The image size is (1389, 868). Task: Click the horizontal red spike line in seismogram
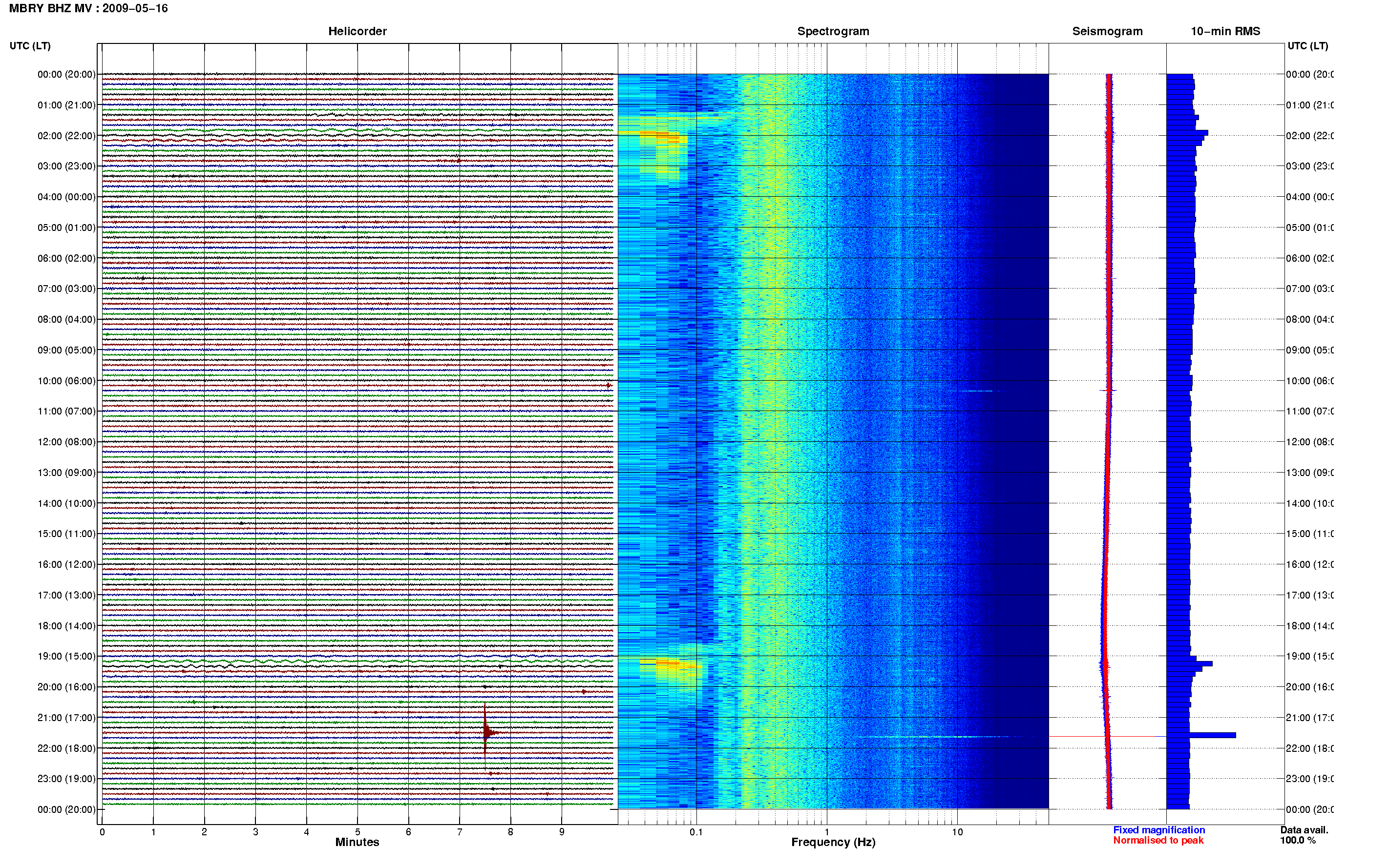[1102, 736]
